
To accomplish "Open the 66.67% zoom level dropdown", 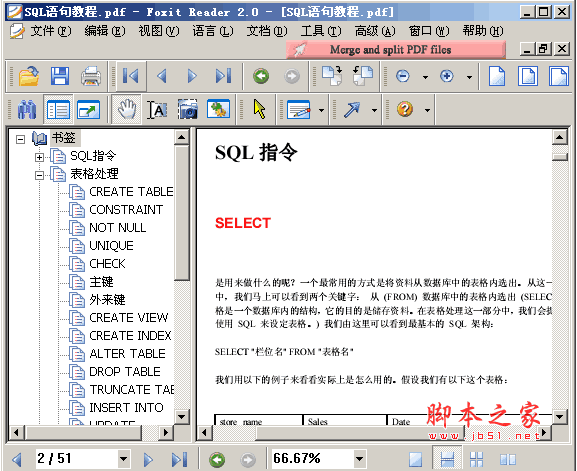I will click(x=359, y=458).
